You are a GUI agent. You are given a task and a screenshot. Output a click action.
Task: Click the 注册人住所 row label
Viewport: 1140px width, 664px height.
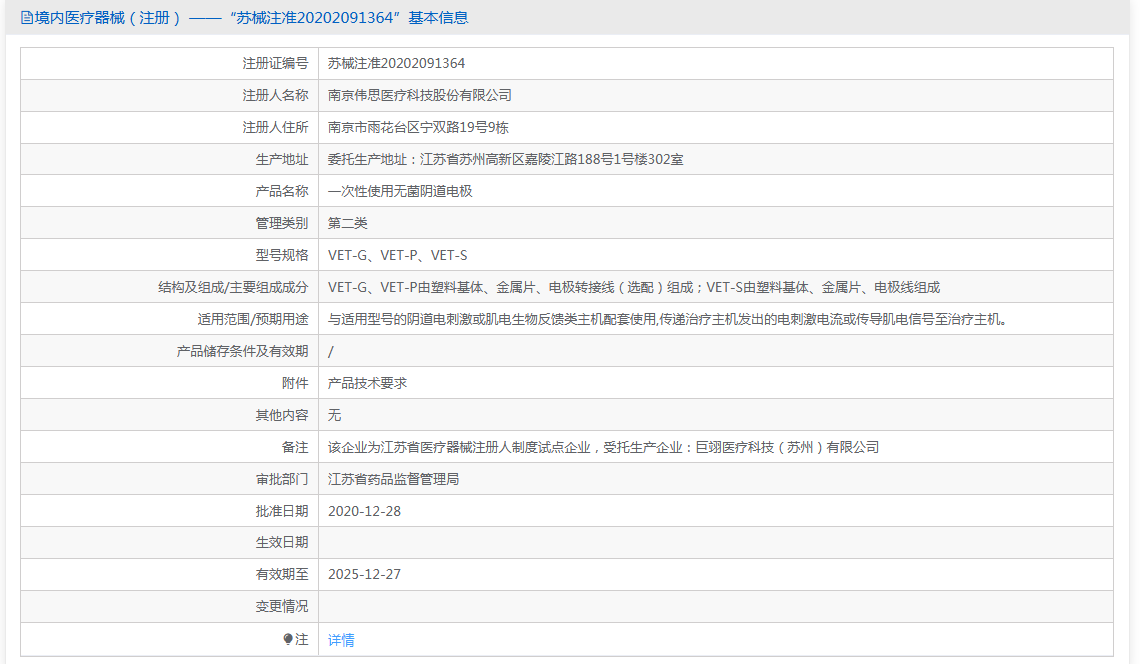pyautogui.click(x=276, y=127)
